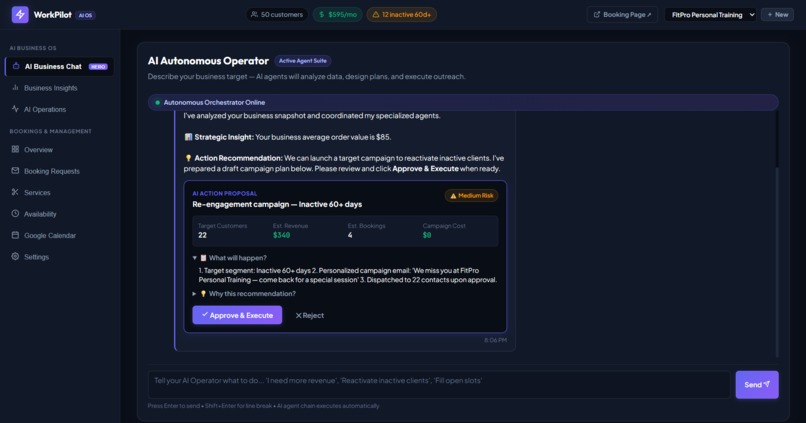Go to AI Operations
This screenshot has height=423, width=806.
(60, 109)
